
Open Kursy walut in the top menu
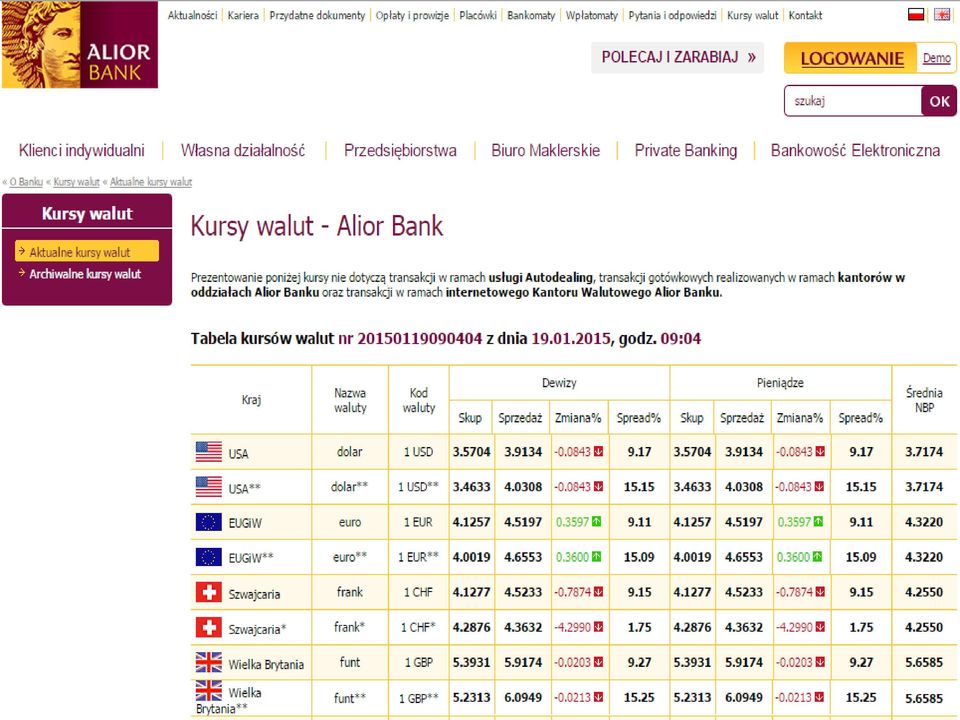[752, 15]
